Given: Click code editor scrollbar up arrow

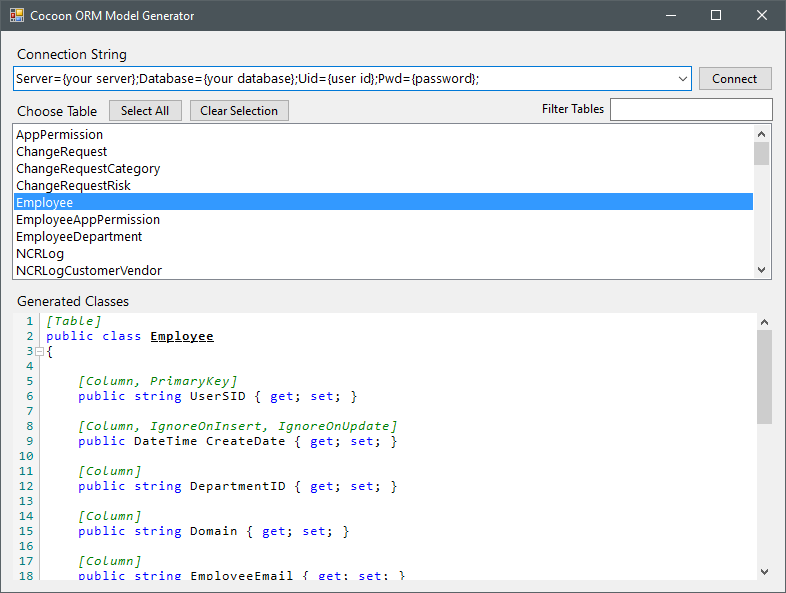Looking at the screenshot, I should (x=764, y=322).
